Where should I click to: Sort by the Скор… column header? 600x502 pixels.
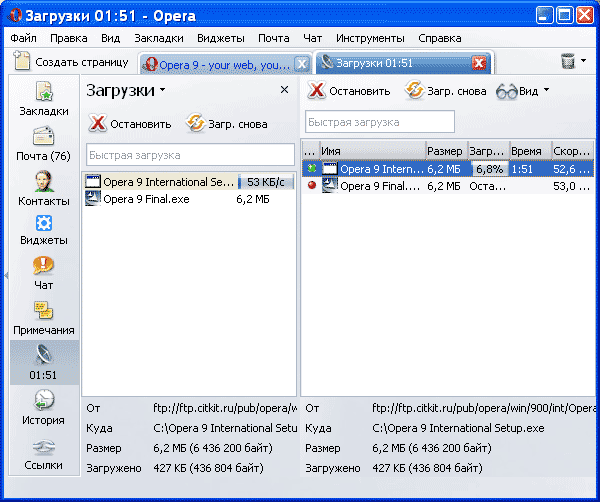tap(572, 151)
